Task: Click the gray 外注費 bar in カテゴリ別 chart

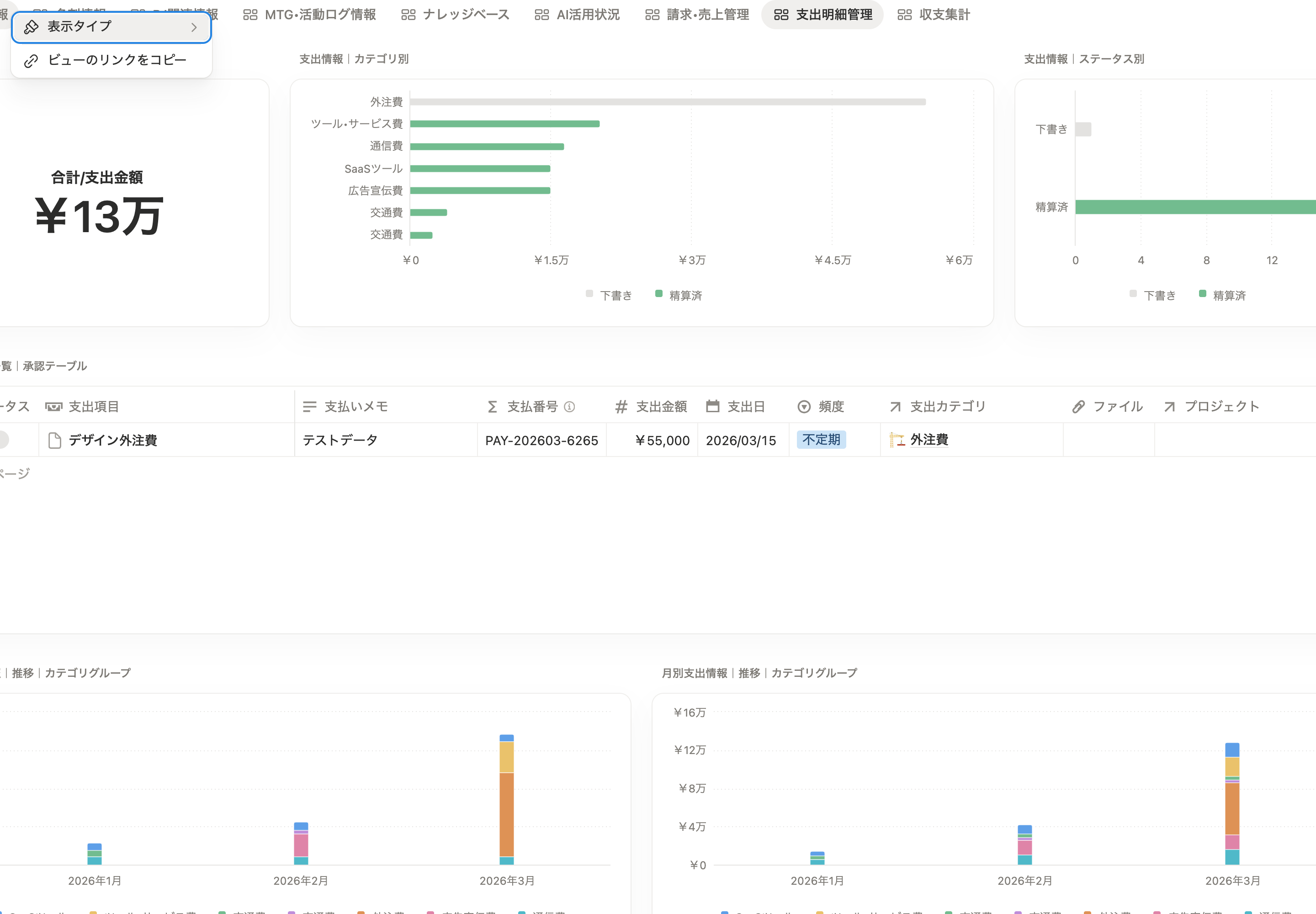Action: tap(668, 102)
